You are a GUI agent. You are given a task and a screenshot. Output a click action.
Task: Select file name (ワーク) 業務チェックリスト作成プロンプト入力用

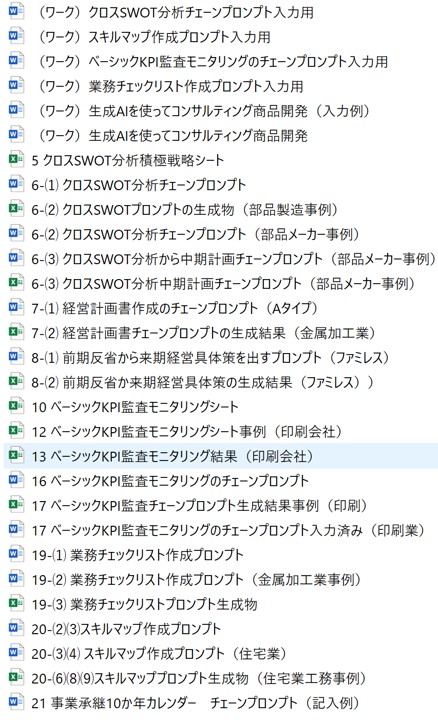point(171,86)
